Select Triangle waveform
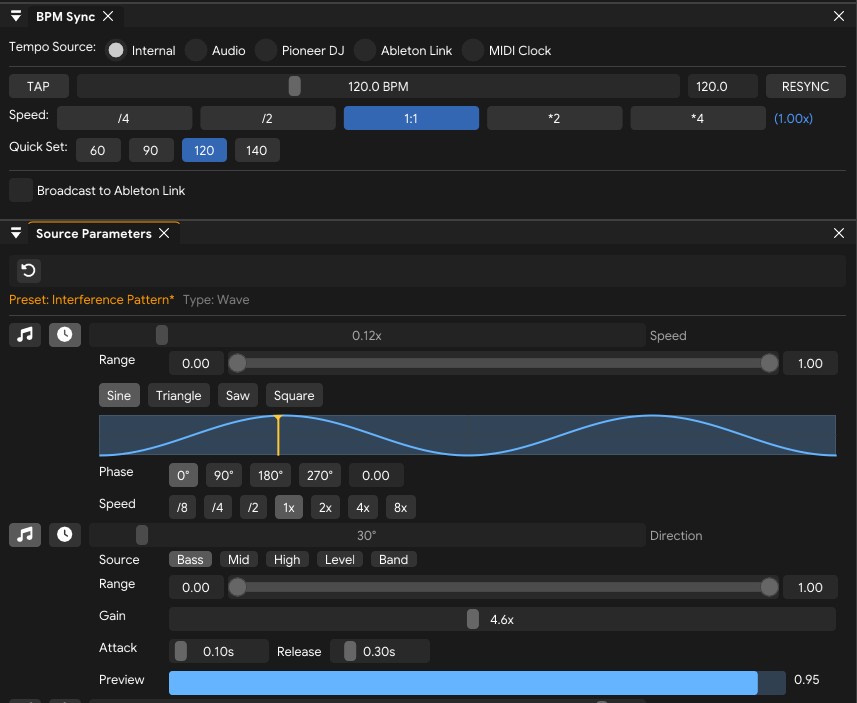The width and height of the screenshot is (857, 703). (x=179, y=395)
